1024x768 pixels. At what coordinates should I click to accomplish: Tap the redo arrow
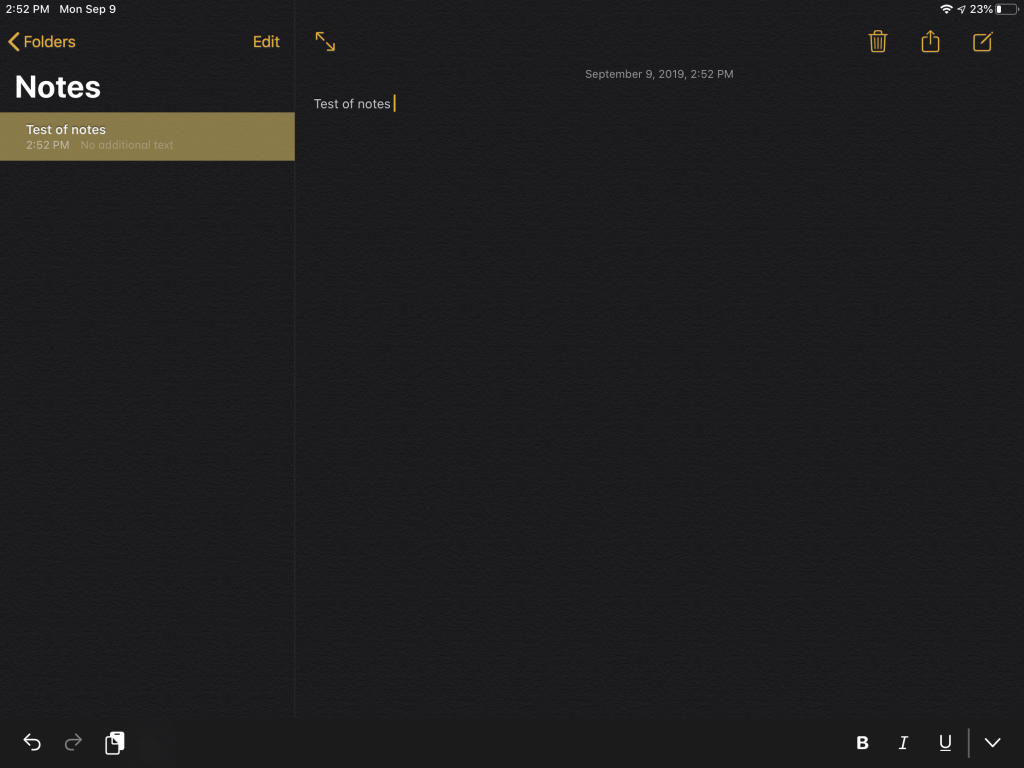[73, 742]
